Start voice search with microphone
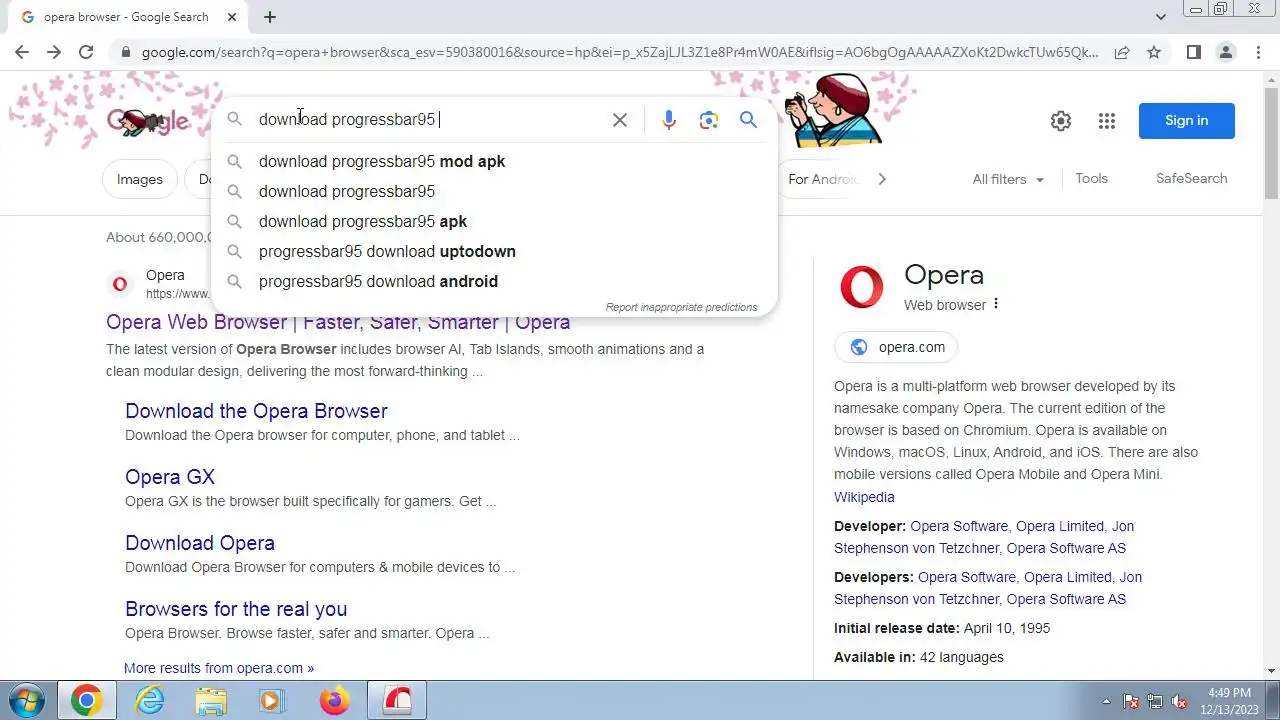Viewport: 1280px width, 720px height. tap(669, 120)
